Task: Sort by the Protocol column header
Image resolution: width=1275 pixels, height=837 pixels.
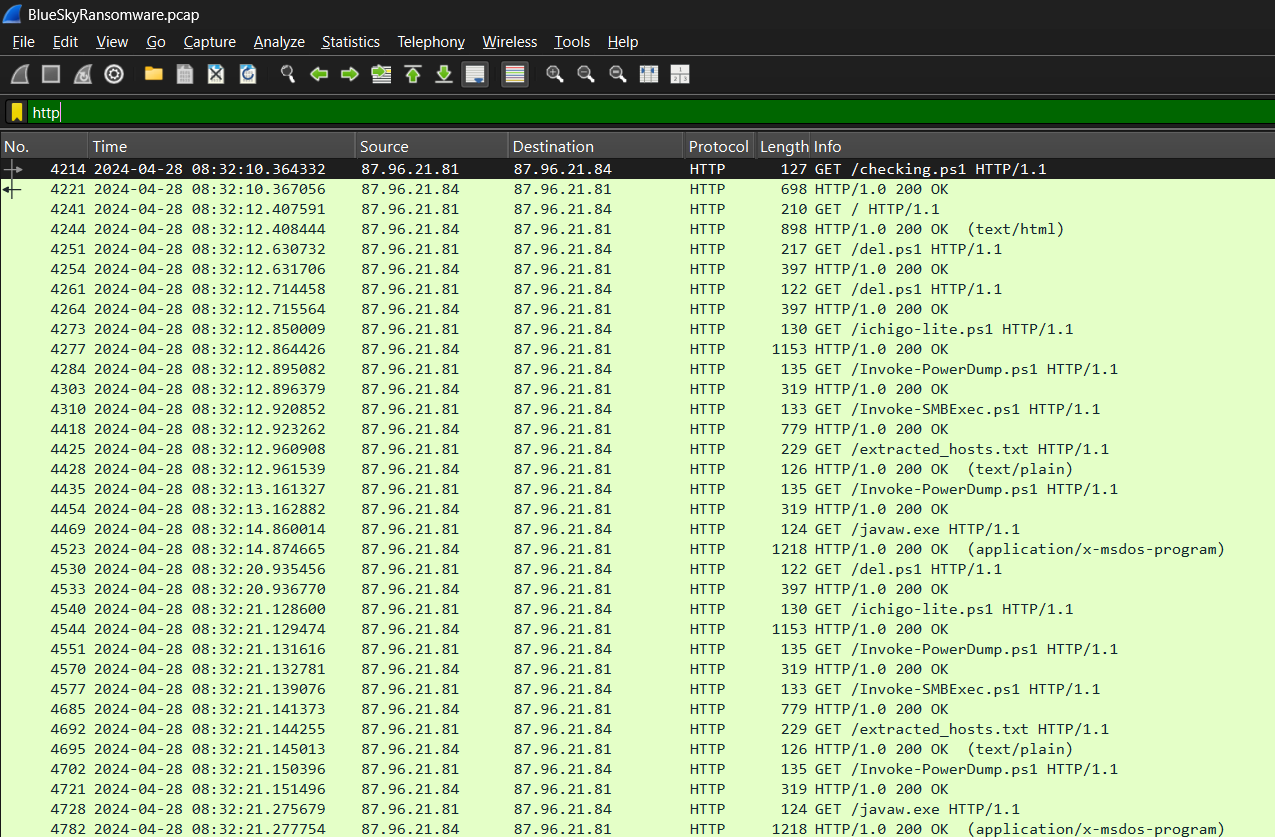Action: coord(719,146)
